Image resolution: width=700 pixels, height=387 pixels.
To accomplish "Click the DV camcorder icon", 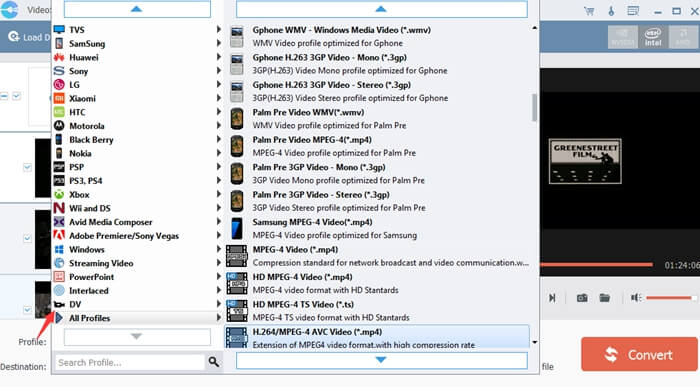I will click(x=59, y=304).
